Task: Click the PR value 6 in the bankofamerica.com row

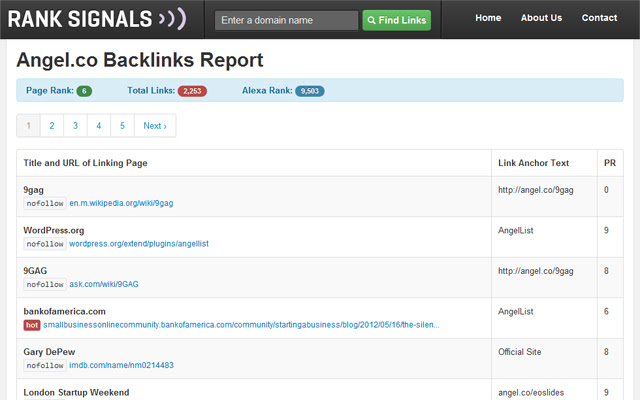Action: (x=606, y=311)
